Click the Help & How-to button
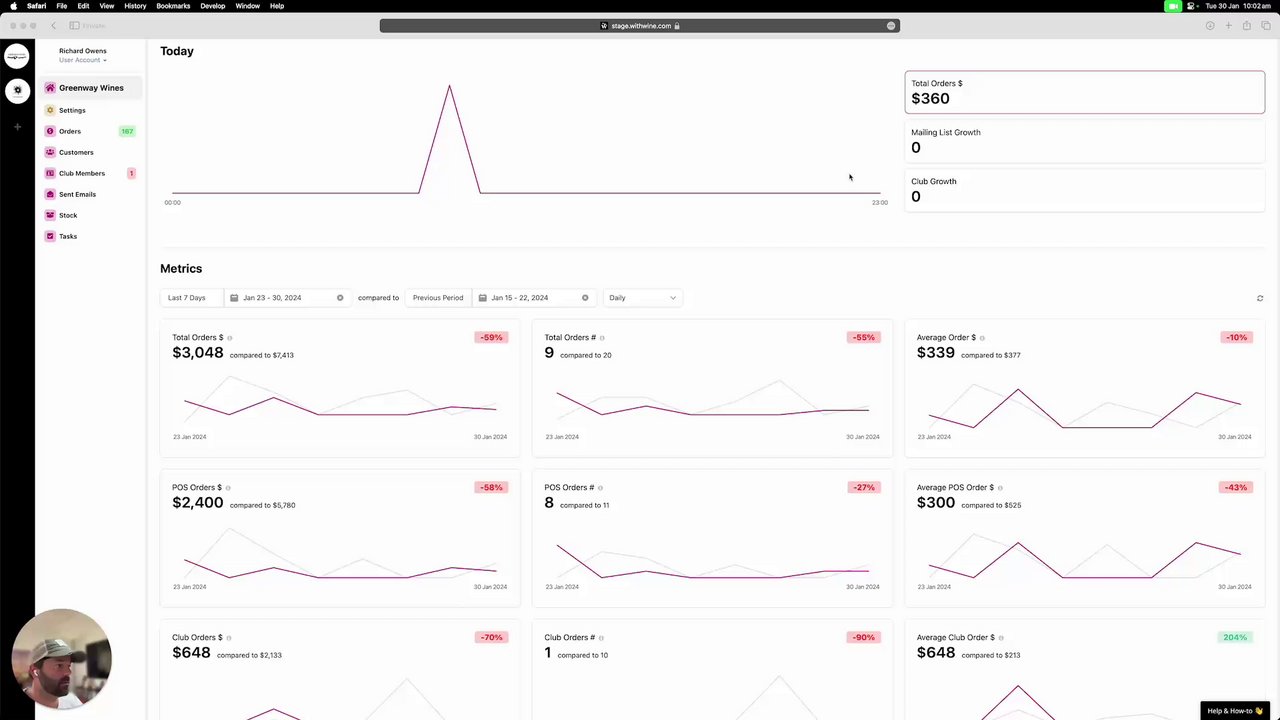Viewport: 1280px width, 720px height. 1235,711
